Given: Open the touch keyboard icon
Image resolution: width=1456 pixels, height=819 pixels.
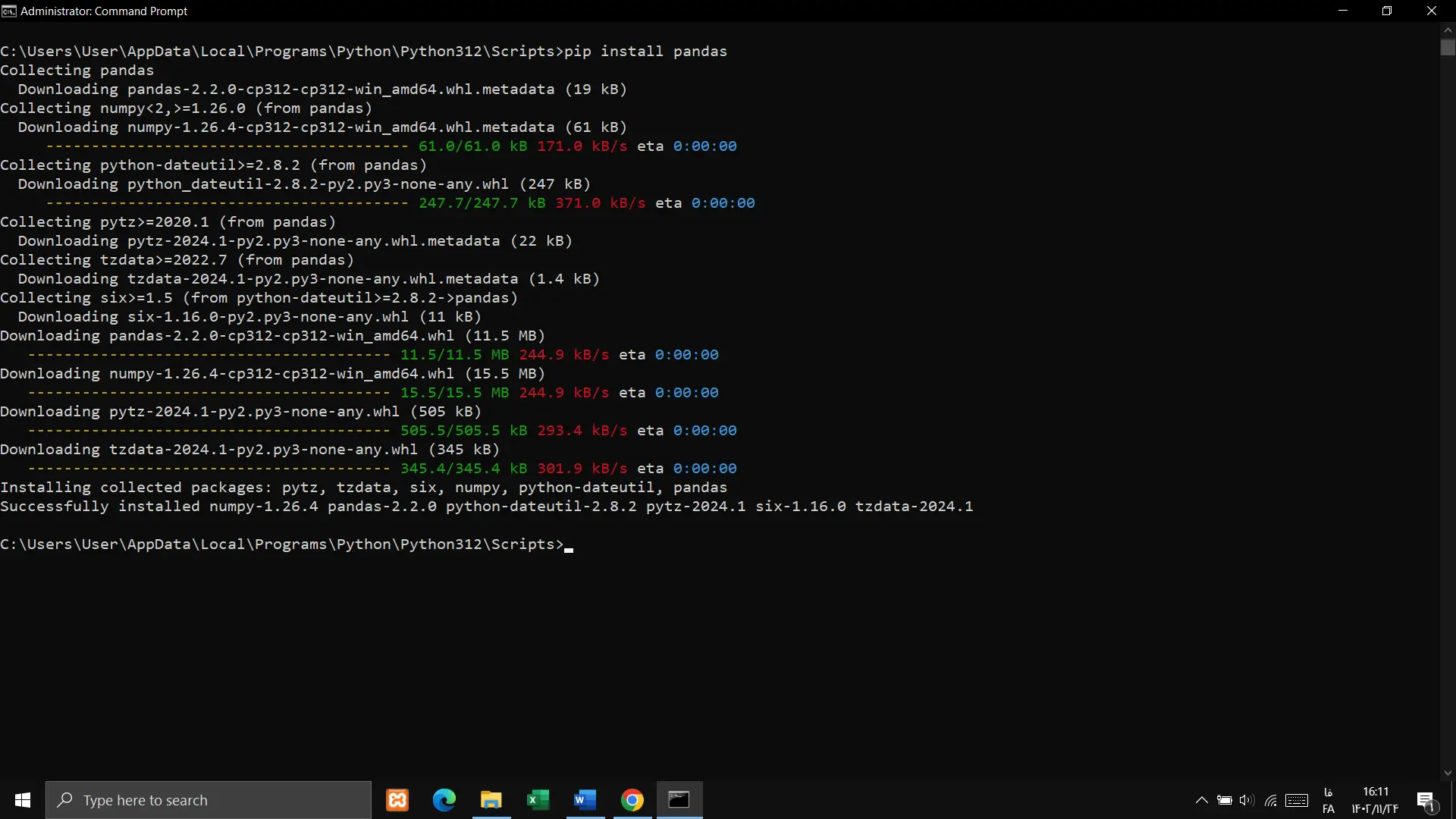Looking at the screenshot, I should [1297, 800].
